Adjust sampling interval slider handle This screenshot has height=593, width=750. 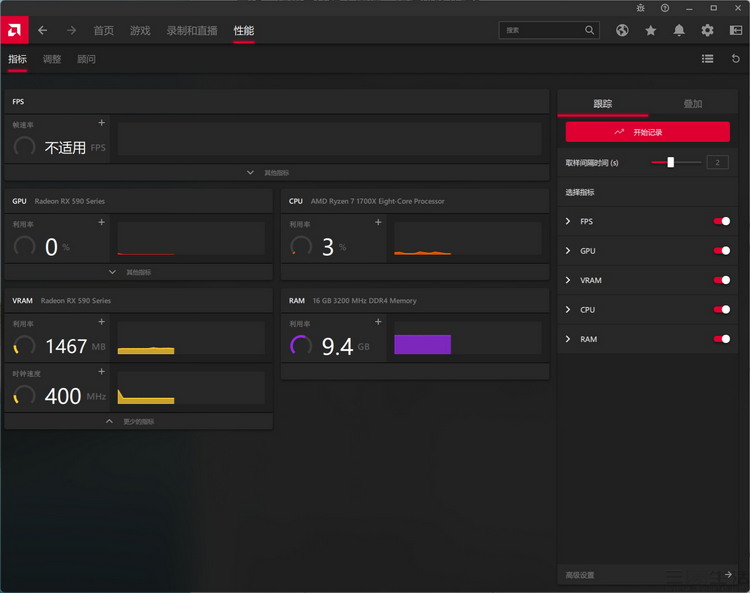point(671,163)
